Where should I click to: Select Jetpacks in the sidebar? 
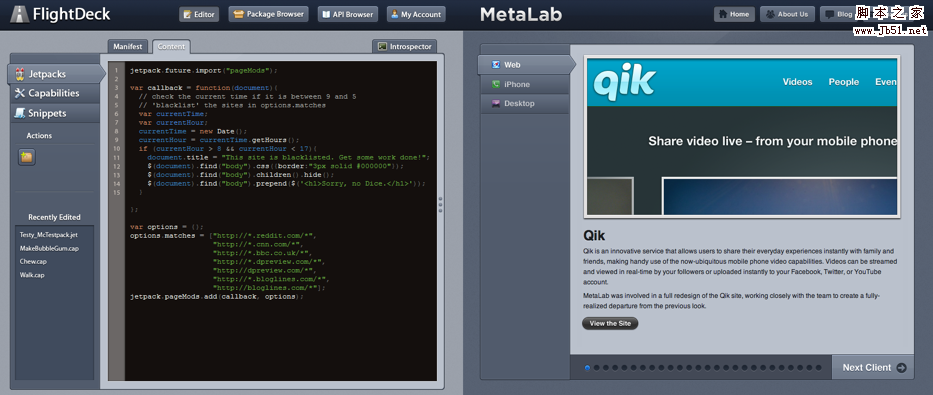(x=57, y=74)
